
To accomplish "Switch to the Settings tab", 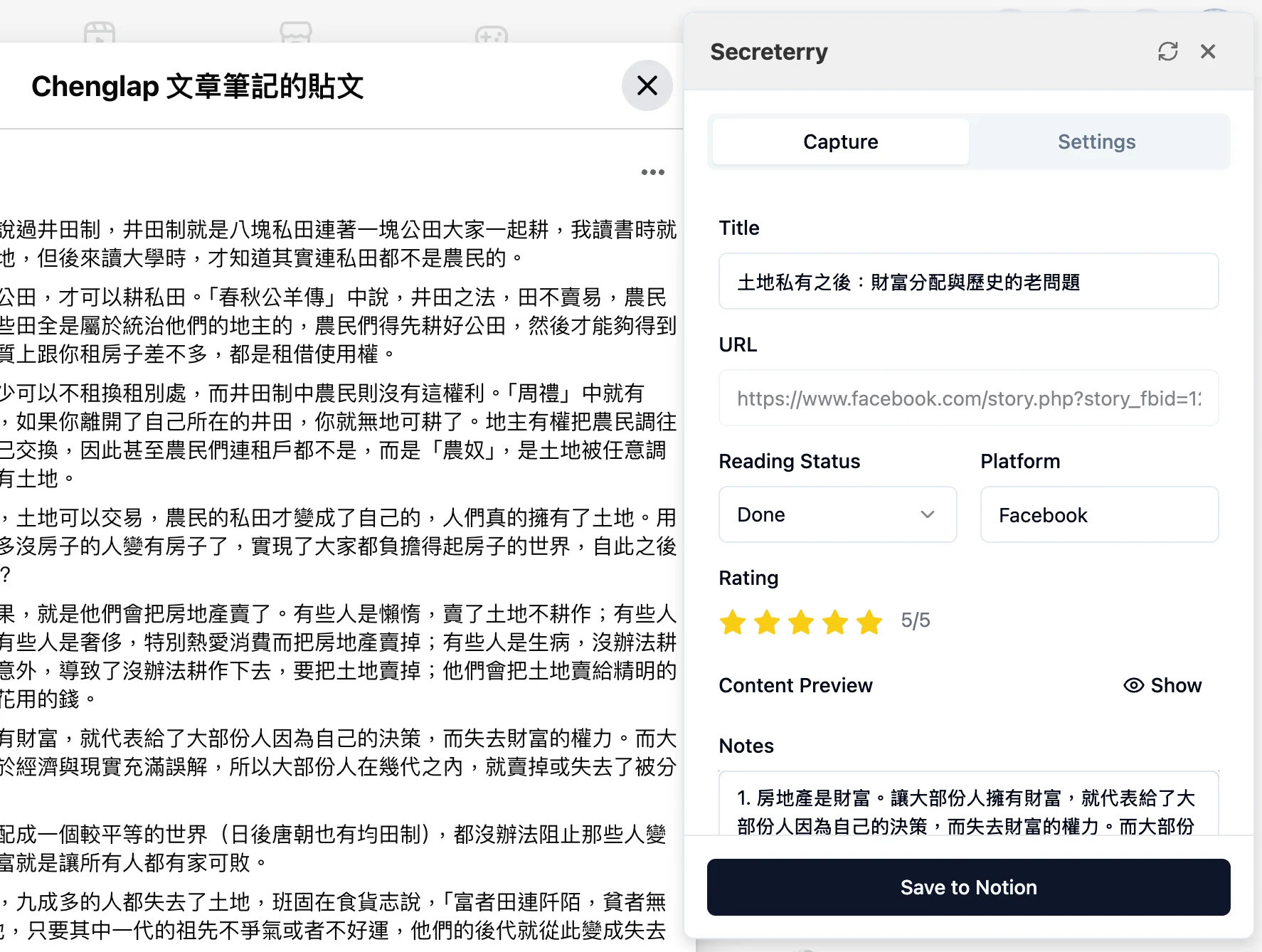I will [1096, 141].
